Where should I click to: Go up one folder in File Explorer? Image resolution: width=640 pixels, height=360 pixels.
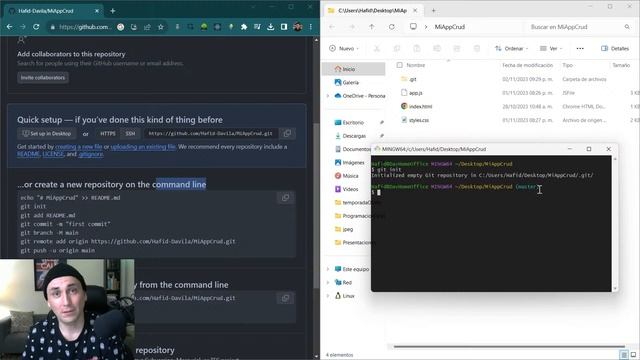371,27
